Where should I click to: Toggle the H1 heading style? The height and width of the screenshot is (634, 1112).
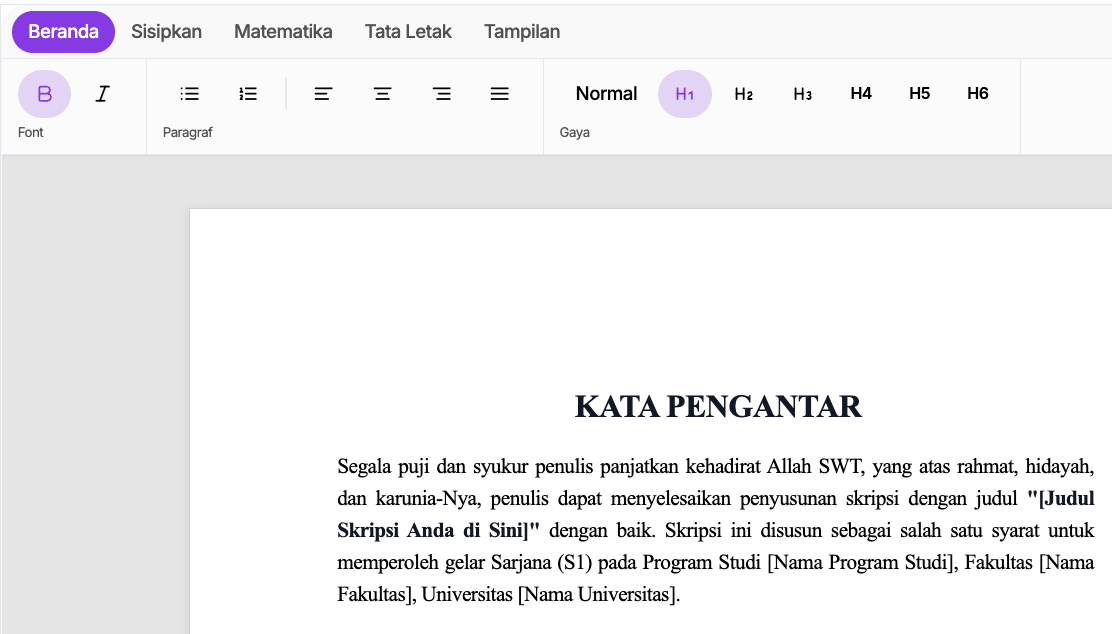tap(685, 94)
